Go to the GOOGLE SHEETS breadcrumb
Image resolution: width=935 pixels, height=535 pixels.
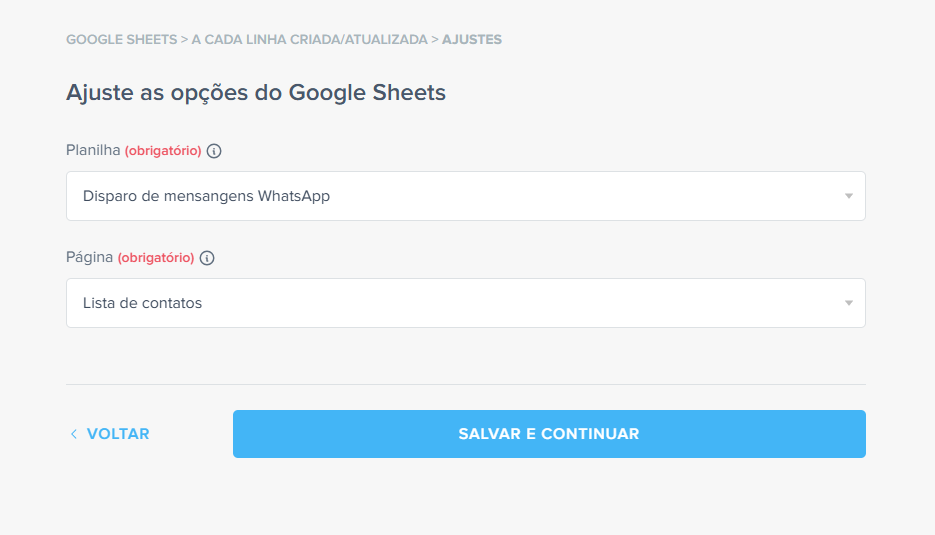[120, 40]
